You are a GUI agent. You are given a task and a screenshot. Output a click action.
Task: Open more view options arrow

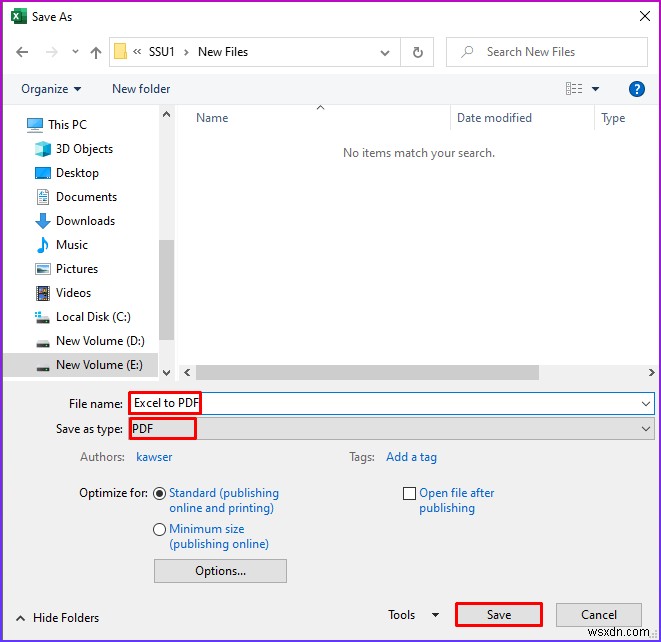595,89
